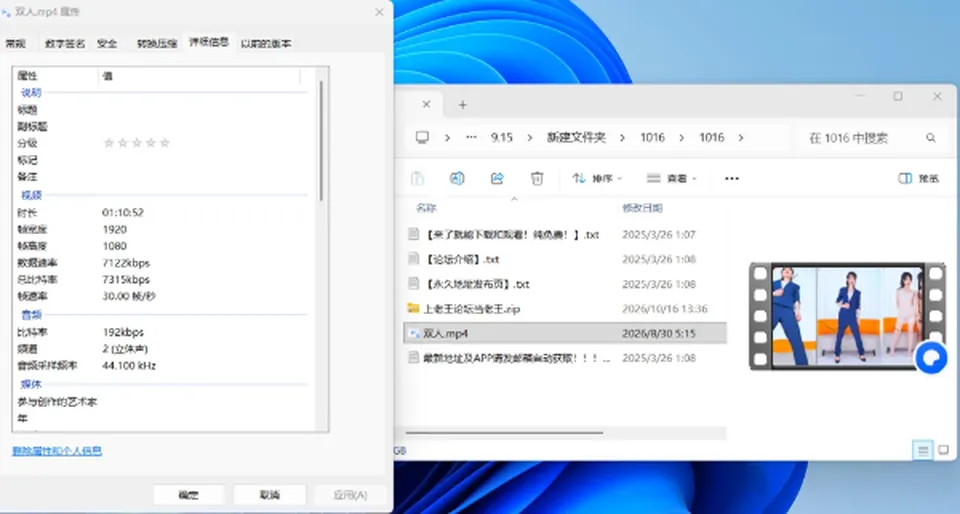Click the file icon in properties title bar

pos(6,12)
